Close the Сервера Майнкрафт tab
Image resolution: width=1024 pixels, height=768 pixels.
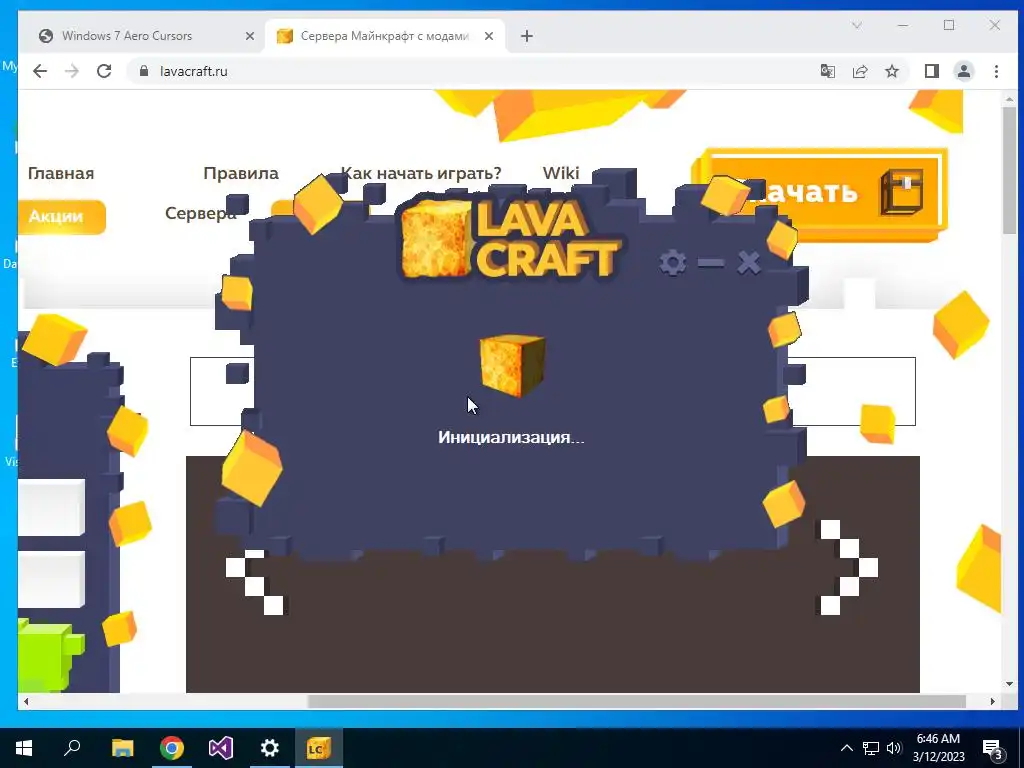488,36
